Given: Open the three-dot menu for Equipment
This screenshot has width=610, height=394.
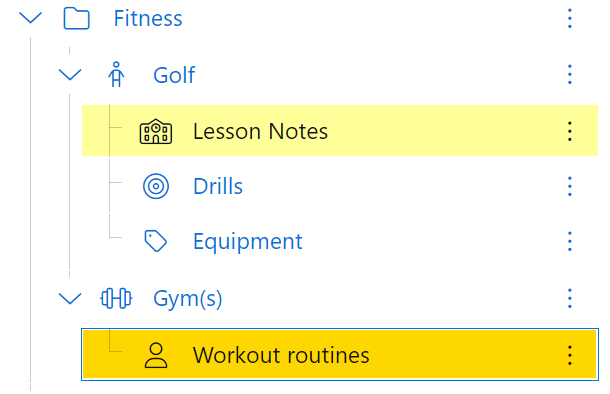Looking at the screenshot, I should [570, 242].
